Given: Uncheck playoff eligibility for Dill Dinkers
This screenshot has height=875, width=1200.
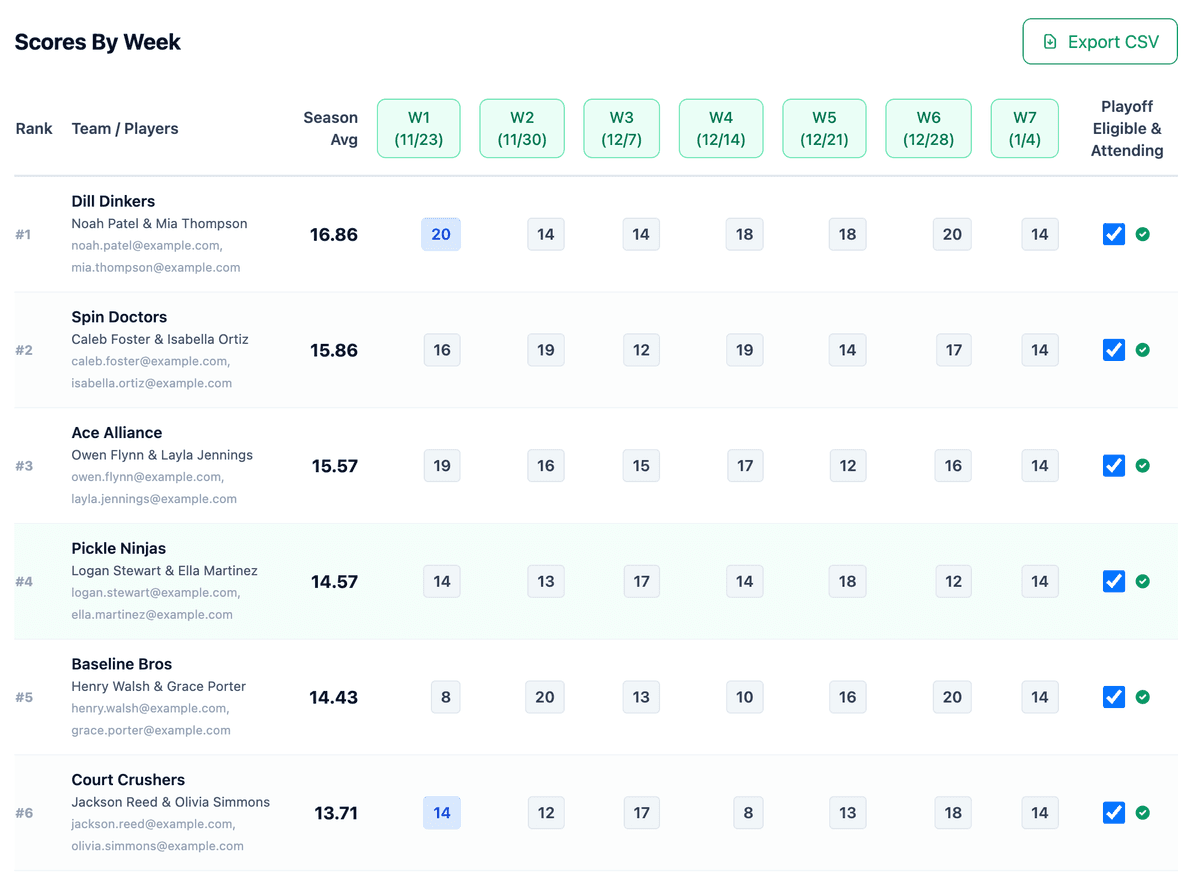Looking at the screenshot, I should (1114, 234).
